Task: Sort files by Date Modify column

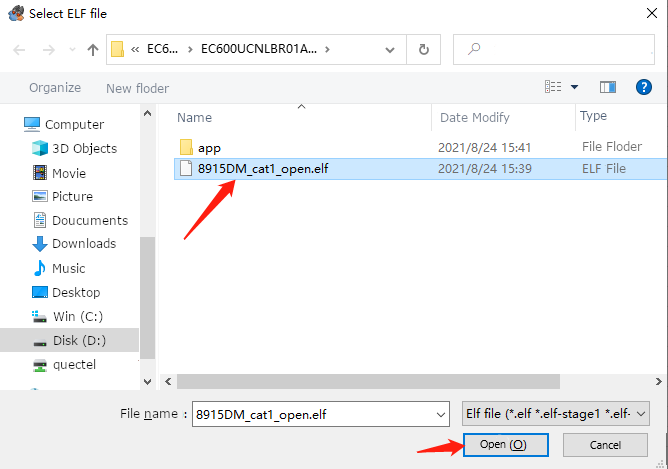Action: pyautogui.click(x=474, y=117)
